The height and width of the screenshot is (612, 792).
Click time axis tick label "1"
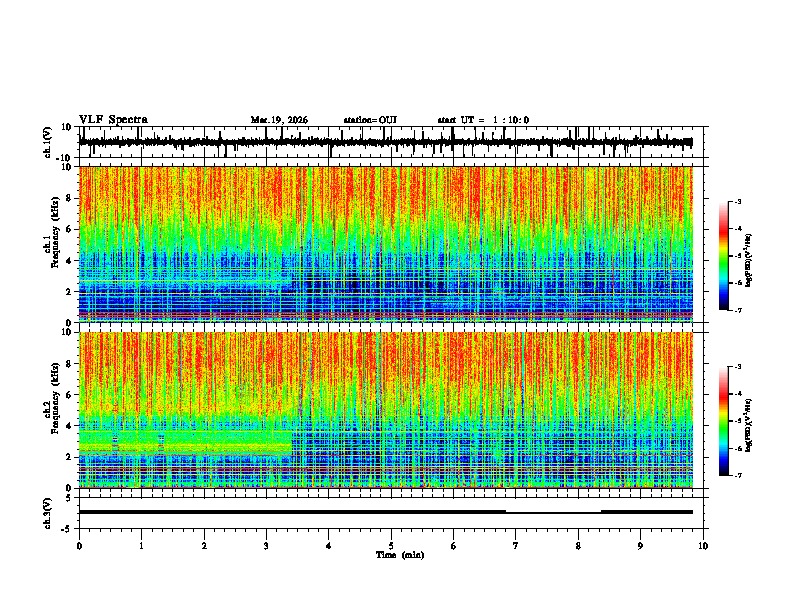(x=141, y=546)
